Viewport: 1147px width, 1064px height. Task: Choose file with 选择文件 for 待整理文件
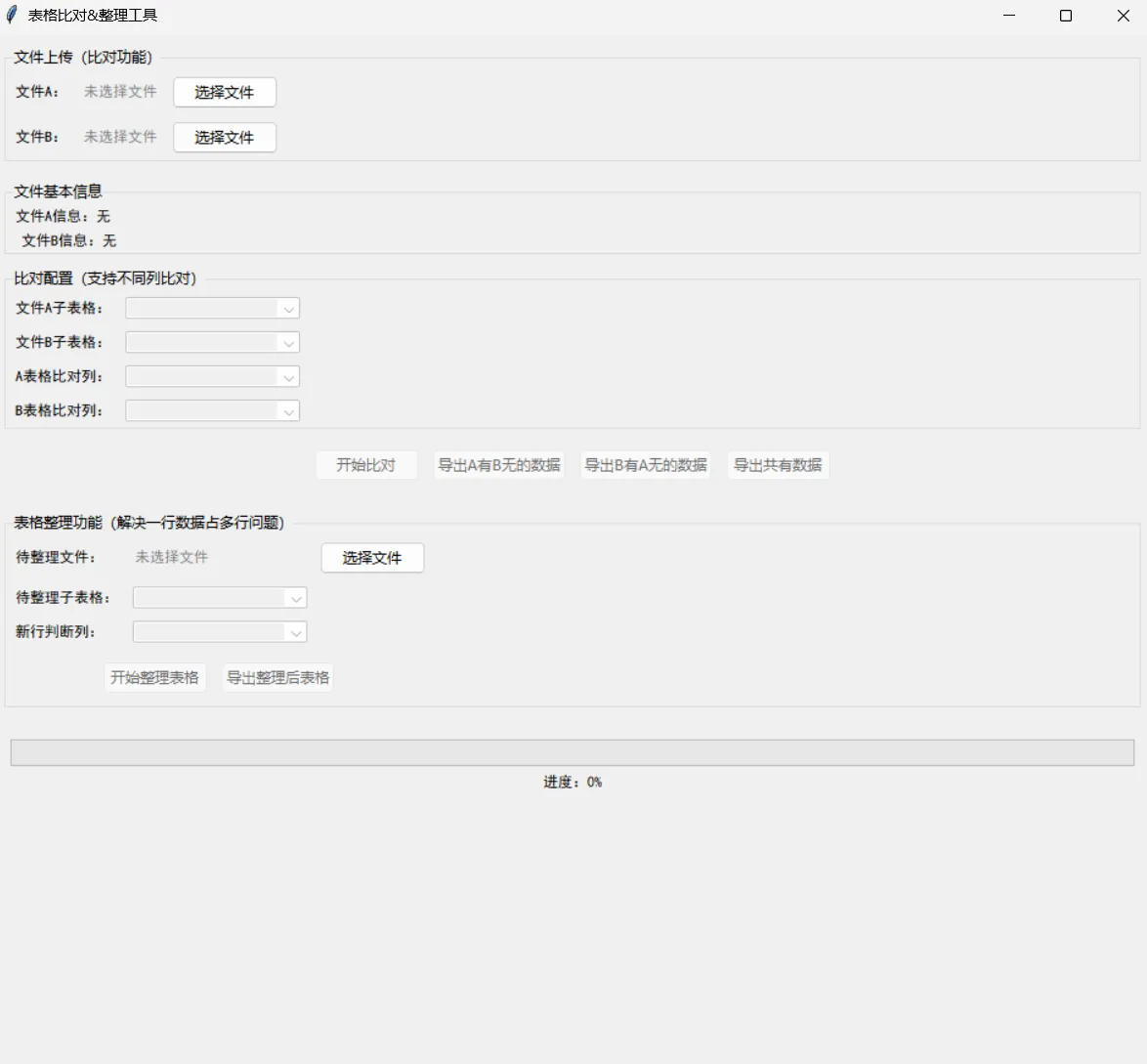(372, 558)
